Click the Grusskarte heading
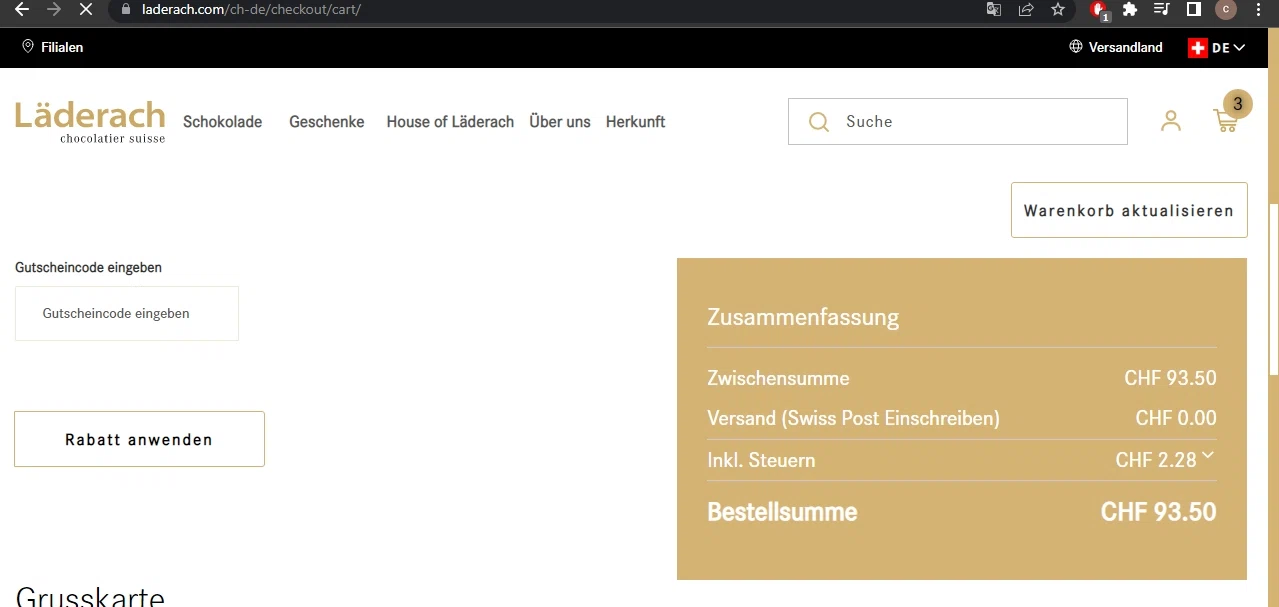The height and width of the screenshot is (607, 1279). (90, 596)
